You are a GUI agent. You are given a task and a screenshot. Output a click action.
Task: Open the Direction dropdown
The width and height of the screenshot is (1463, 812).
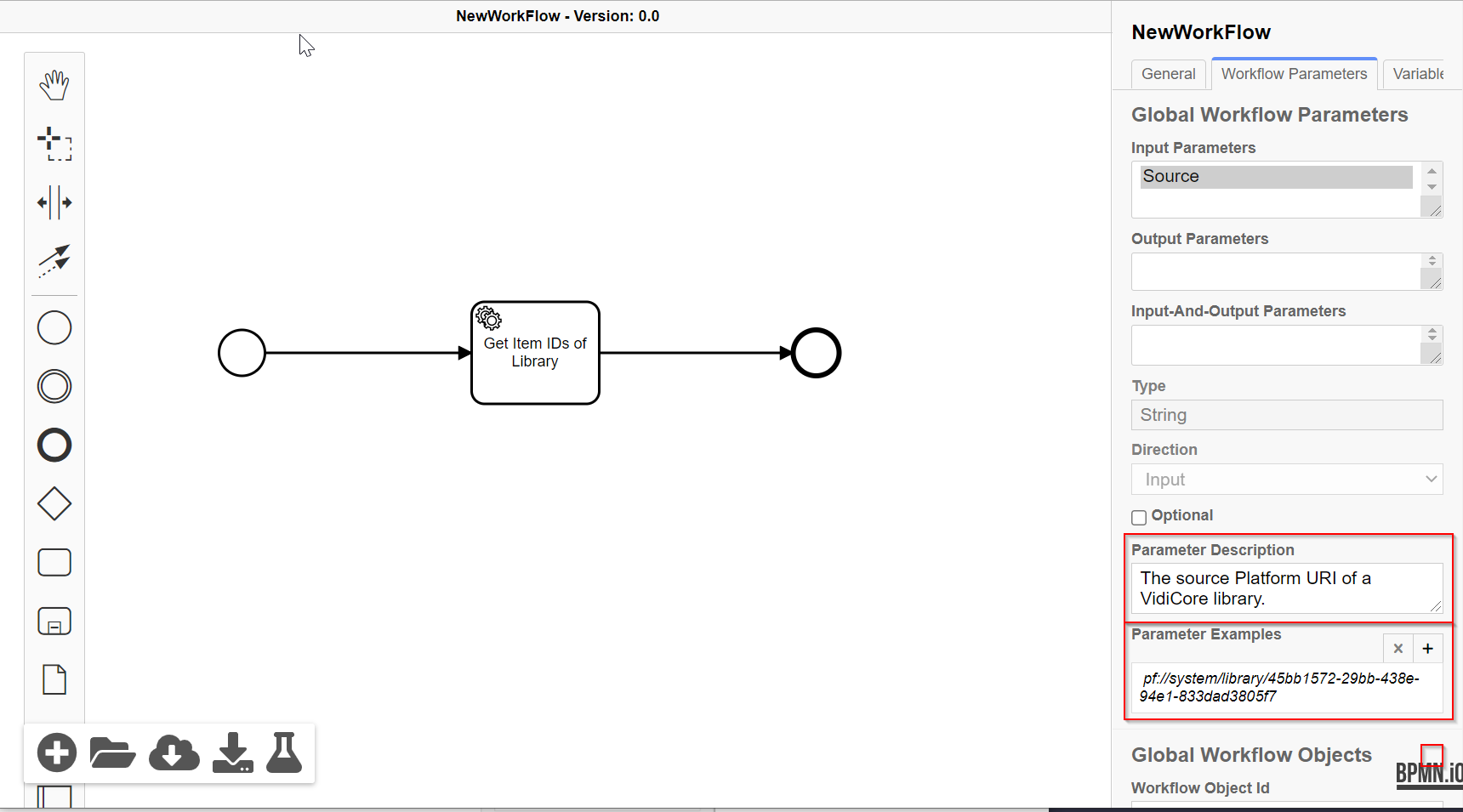[1286, 480]
